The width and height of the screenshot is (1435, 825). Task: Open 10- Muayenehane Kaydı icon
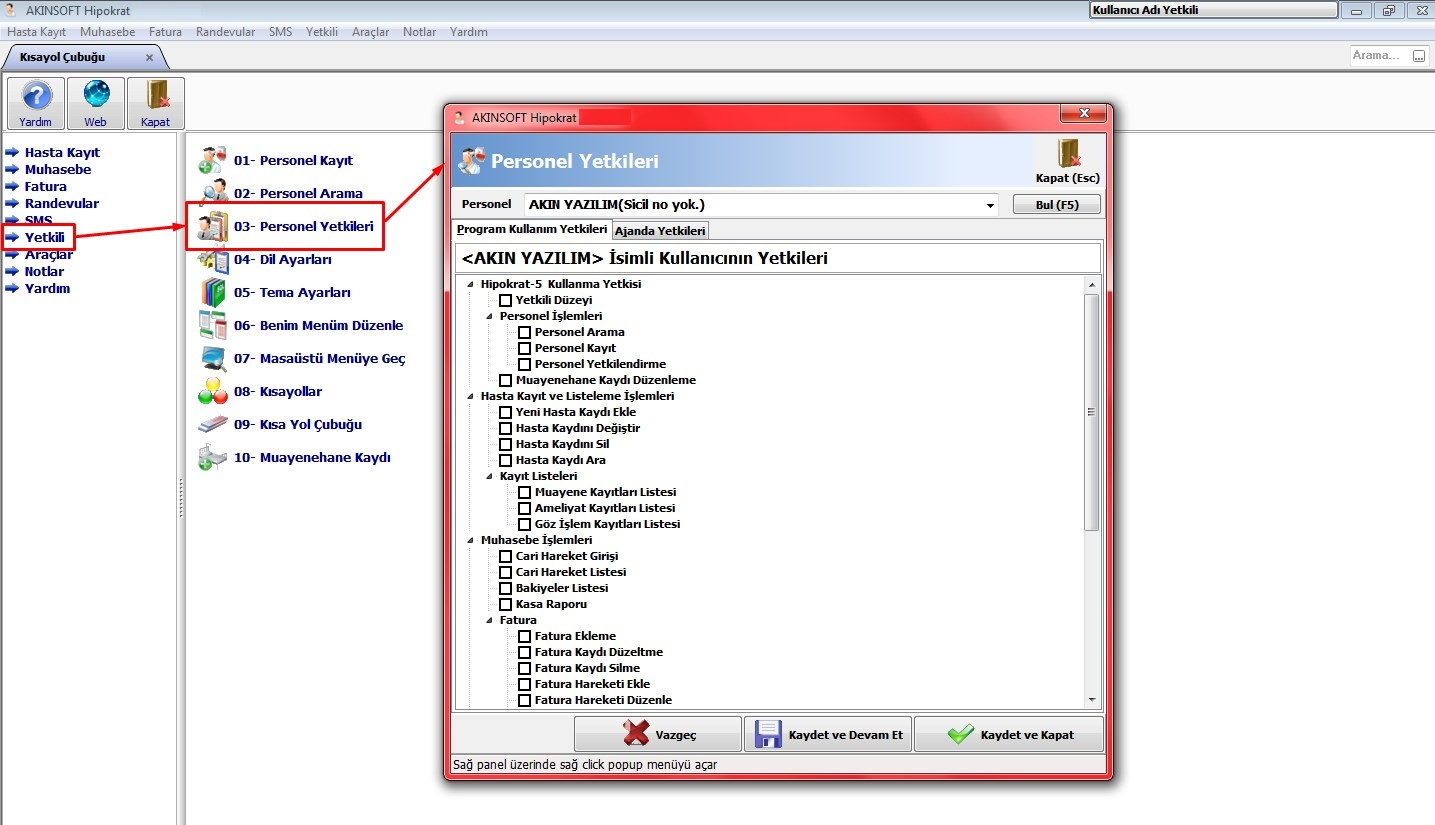click(213, 458)
